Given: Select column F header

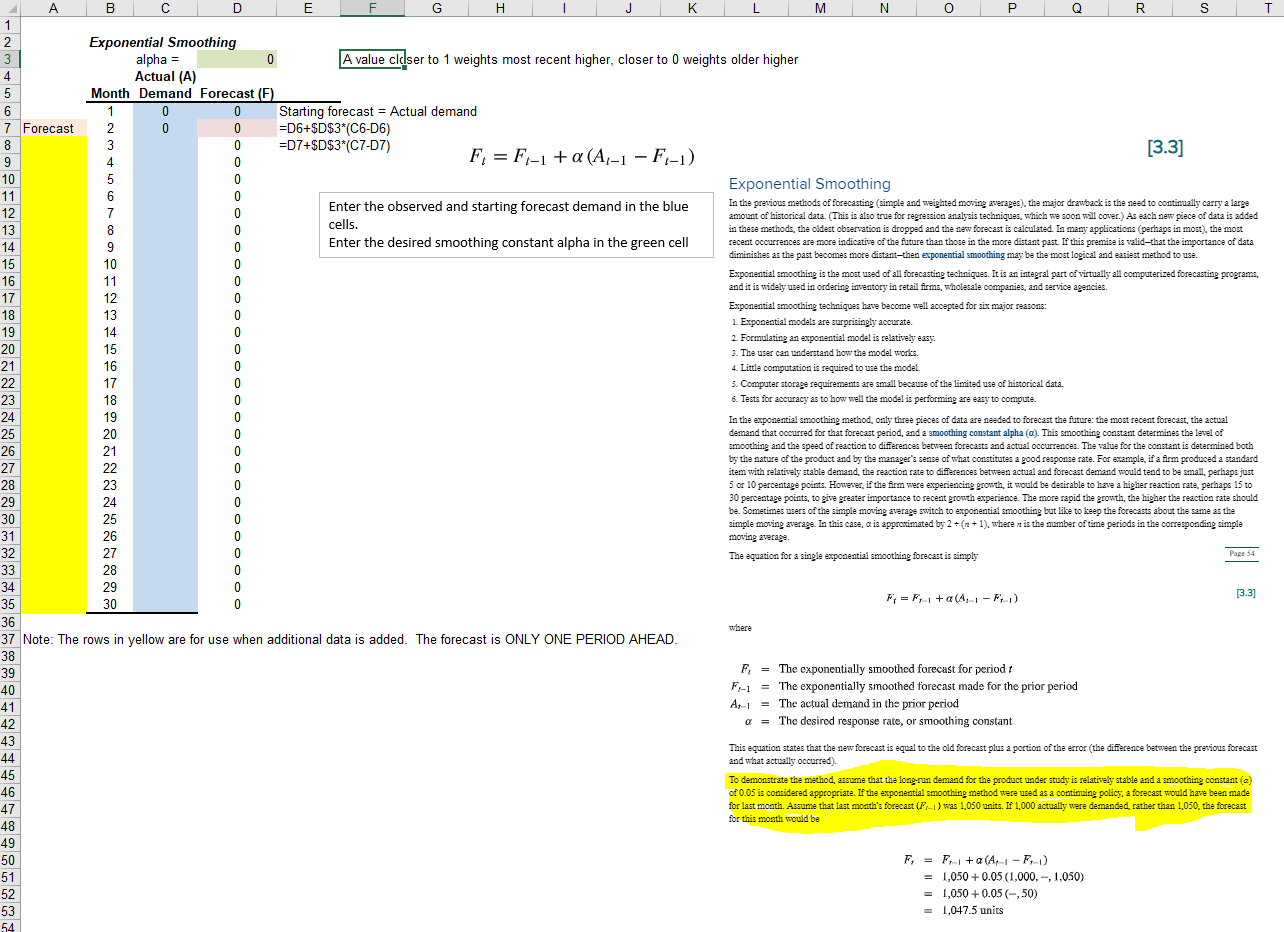Looking at the screenshot, I should 372,8.
